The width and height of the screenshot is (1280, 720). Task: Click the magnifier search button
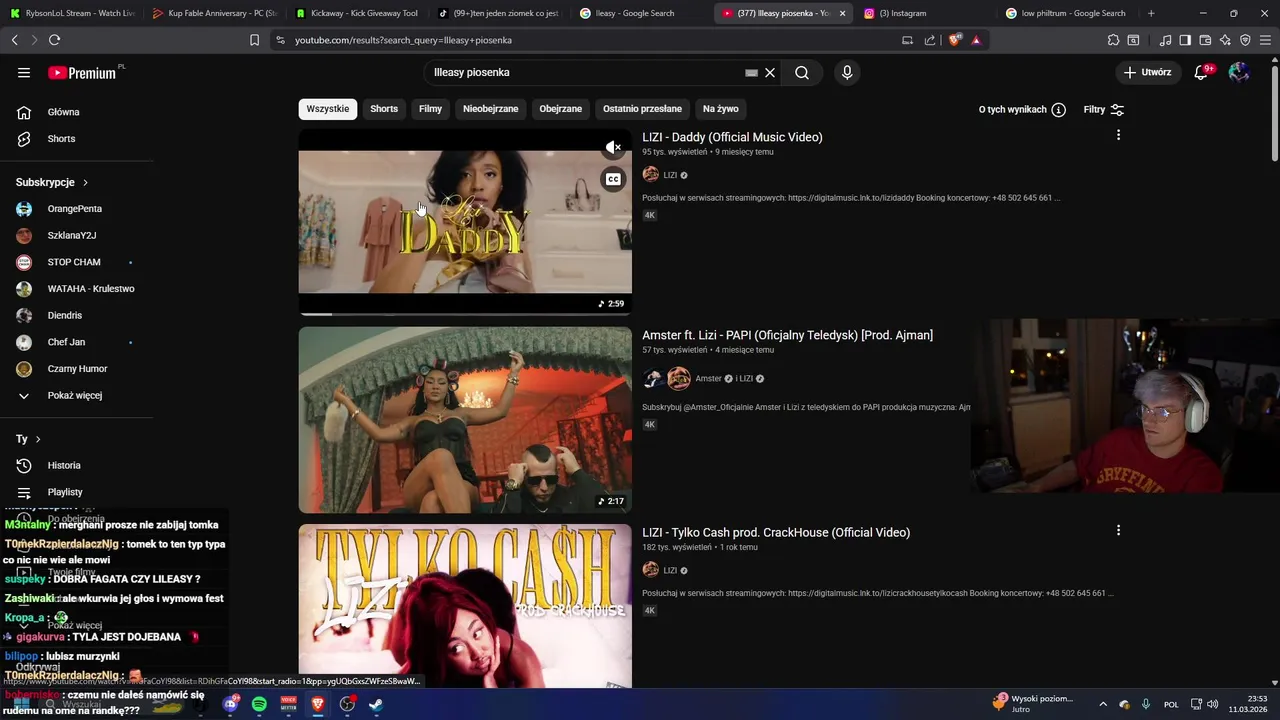pyautogui.click(x=802, y=72)
